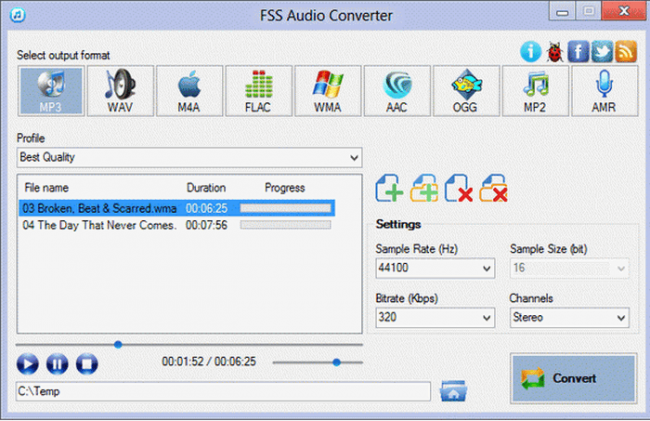
Task: Stop playback
Action: (x=87, y=364)
